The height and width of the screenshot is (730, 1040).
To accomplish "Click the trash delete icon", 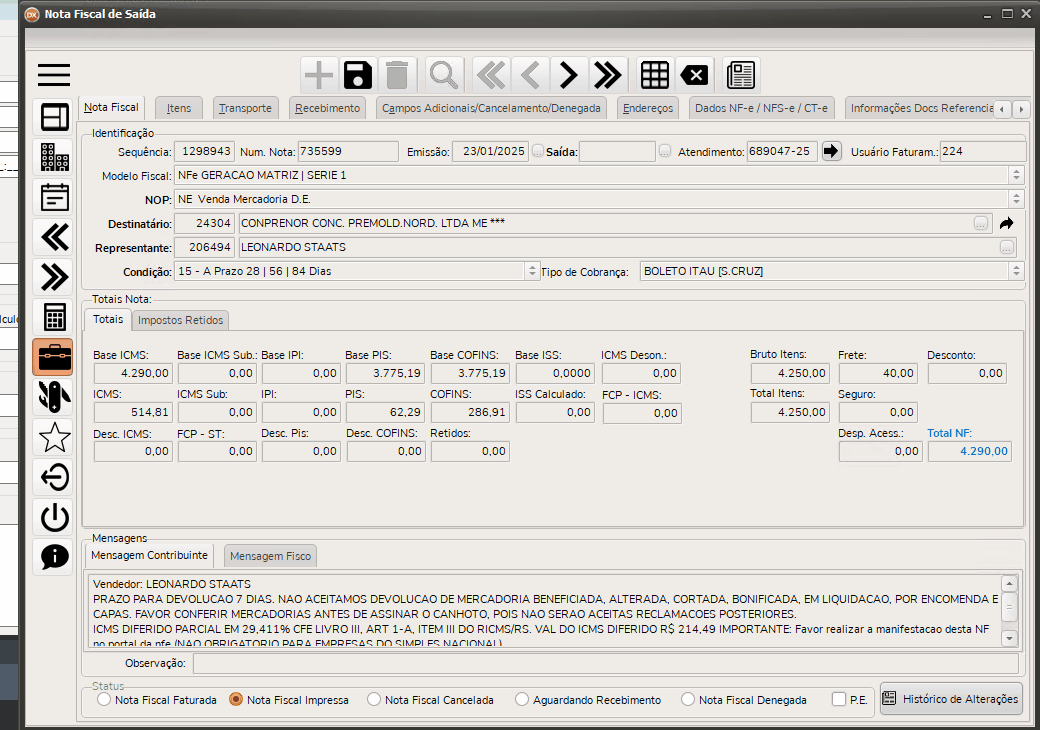I will (397, 75).
